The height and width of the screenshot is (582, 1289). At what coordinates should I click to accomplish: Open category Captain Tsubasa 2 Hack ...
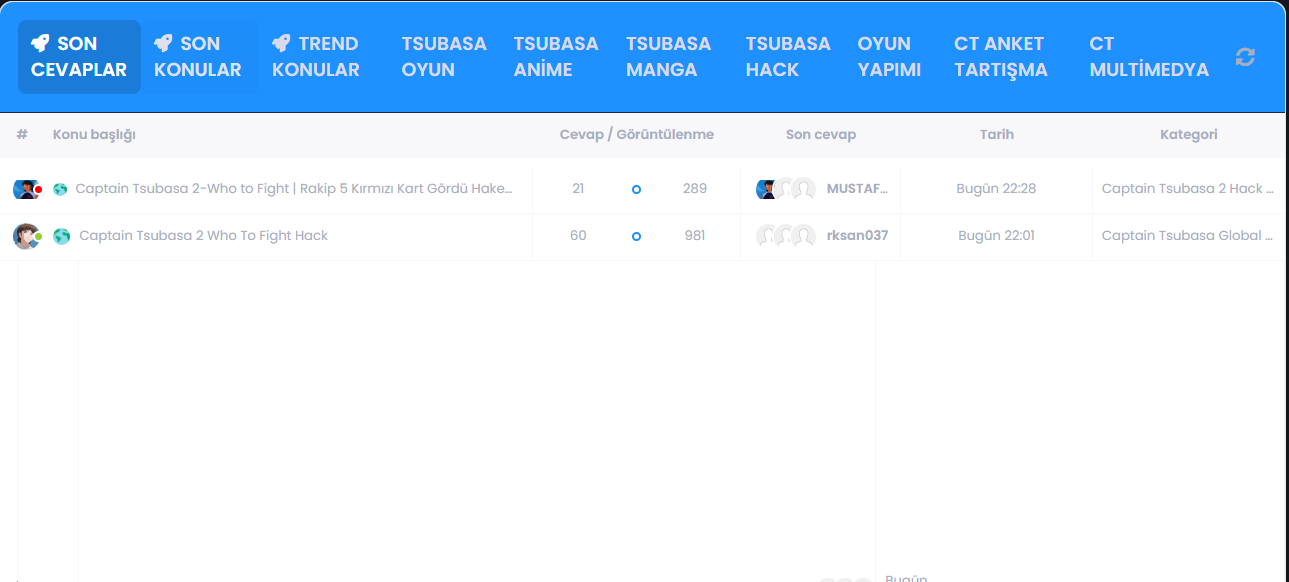click(1187, 188)
